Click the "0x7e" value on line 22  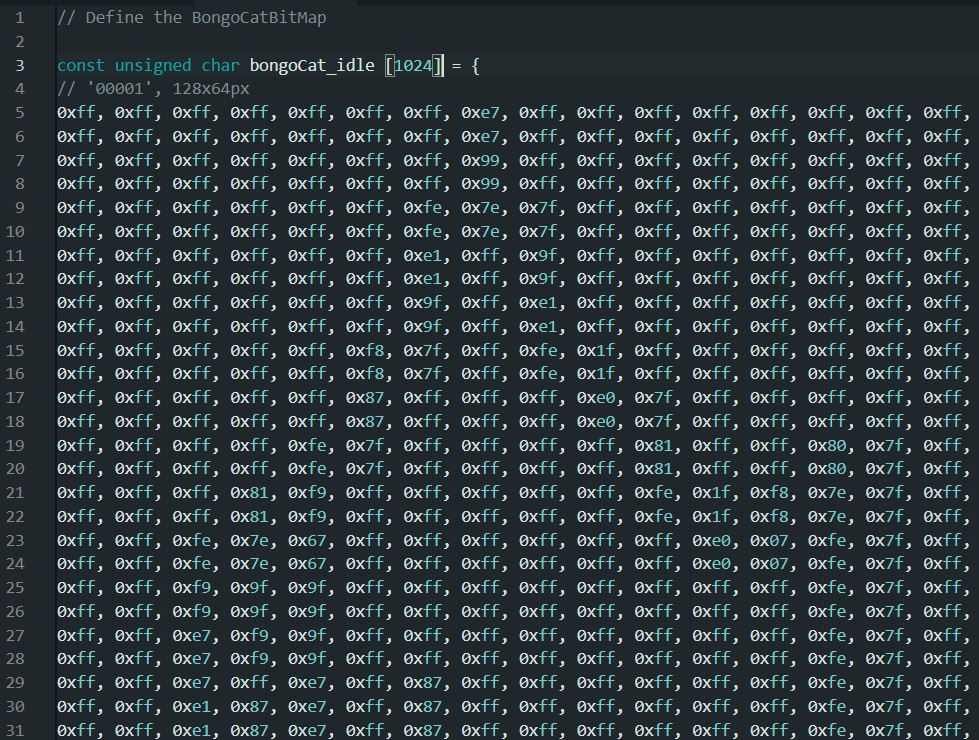[827, 516]
